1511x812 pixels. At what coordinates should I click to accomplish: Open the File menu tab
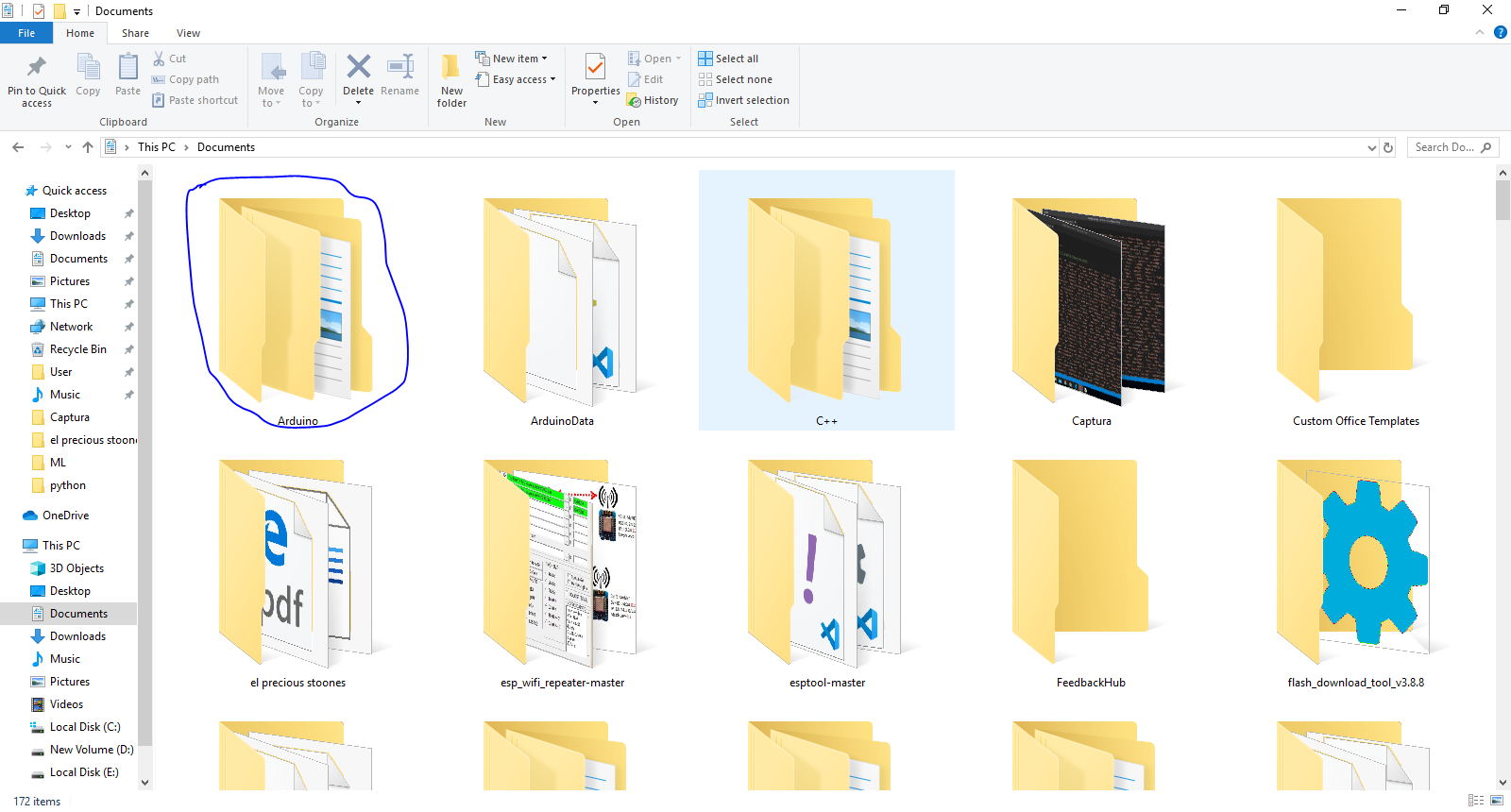(x=26, y=33)
